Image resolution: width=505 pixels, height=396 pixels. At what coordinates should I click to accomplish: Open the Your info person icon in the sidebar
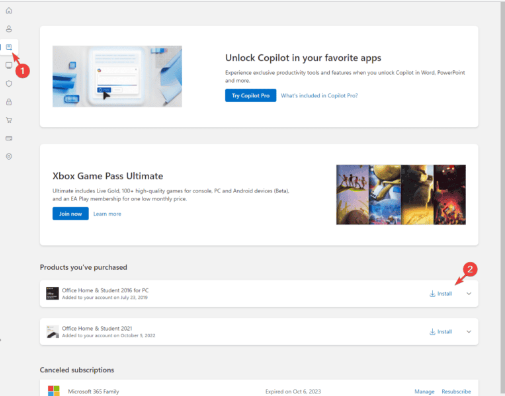(x=9, y=29)
